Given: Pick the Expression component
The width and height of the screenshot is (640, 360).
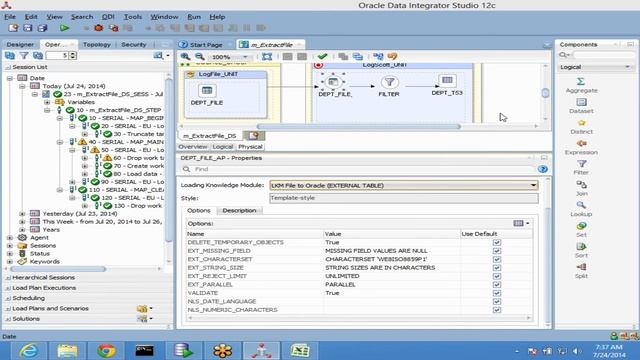Looking at the screenshot, I should (581, 147).
